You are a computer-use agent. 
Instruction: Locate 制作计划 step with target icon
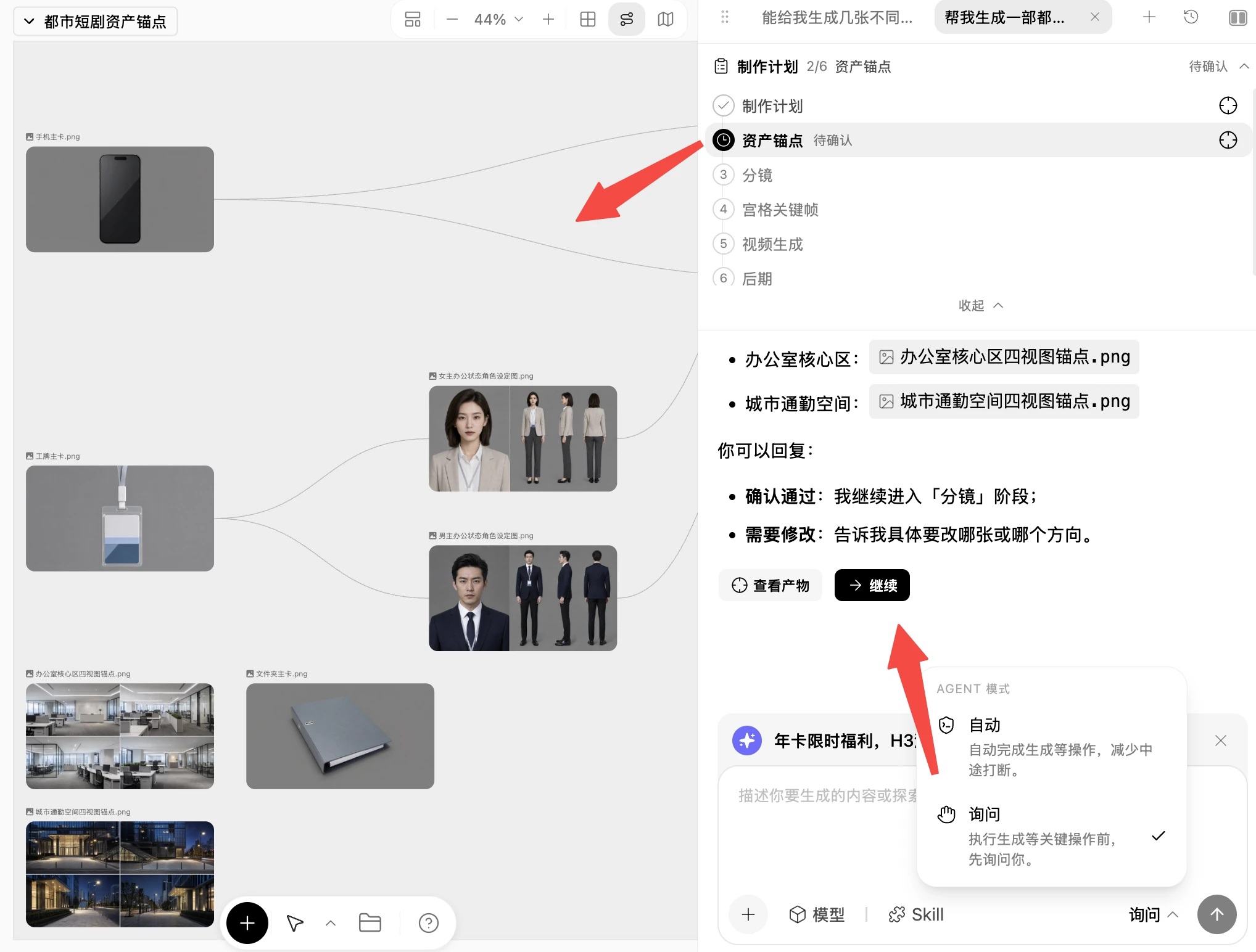1228,105
